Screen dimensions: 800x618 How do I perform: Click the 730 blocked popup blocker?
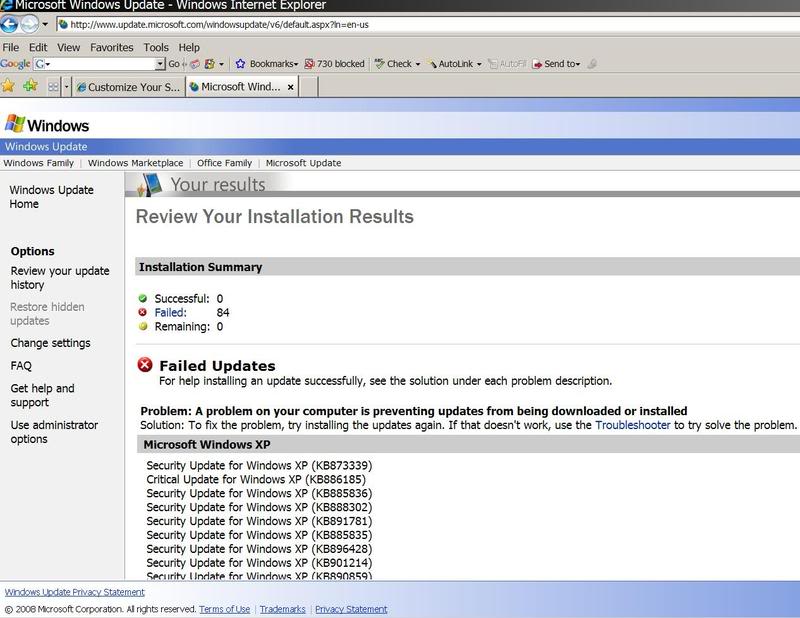335,64
